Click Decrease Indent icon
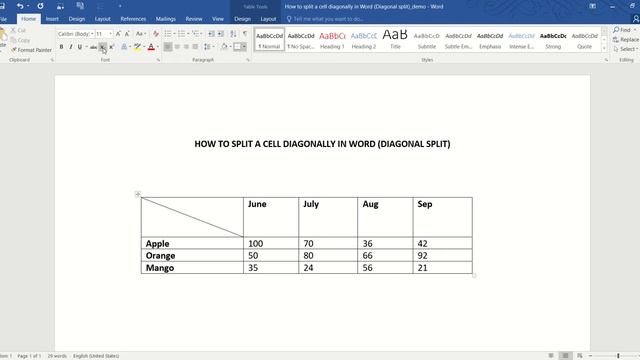The image size is (640, 360). 211,34
